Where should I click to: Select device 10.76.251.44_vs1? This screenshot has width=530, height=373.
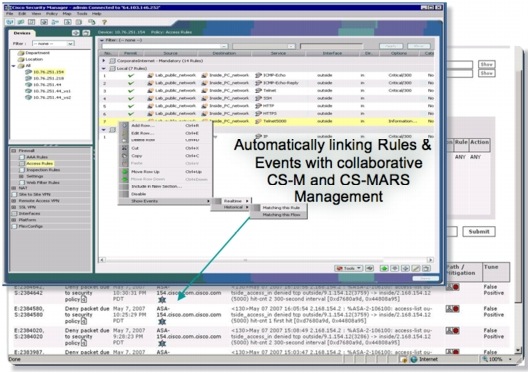(52, 91)
